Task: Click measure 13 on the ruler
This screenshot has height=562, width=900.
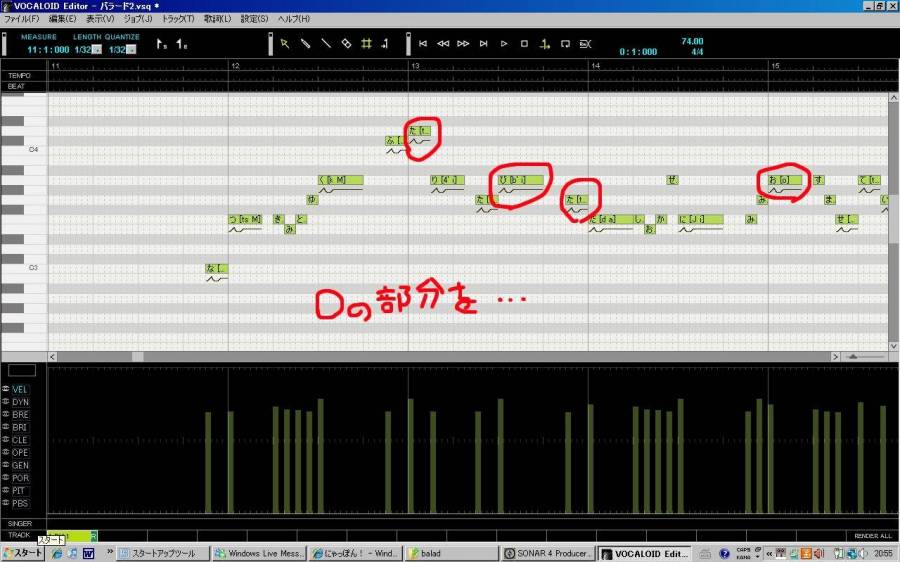Action: coord(415,66)
